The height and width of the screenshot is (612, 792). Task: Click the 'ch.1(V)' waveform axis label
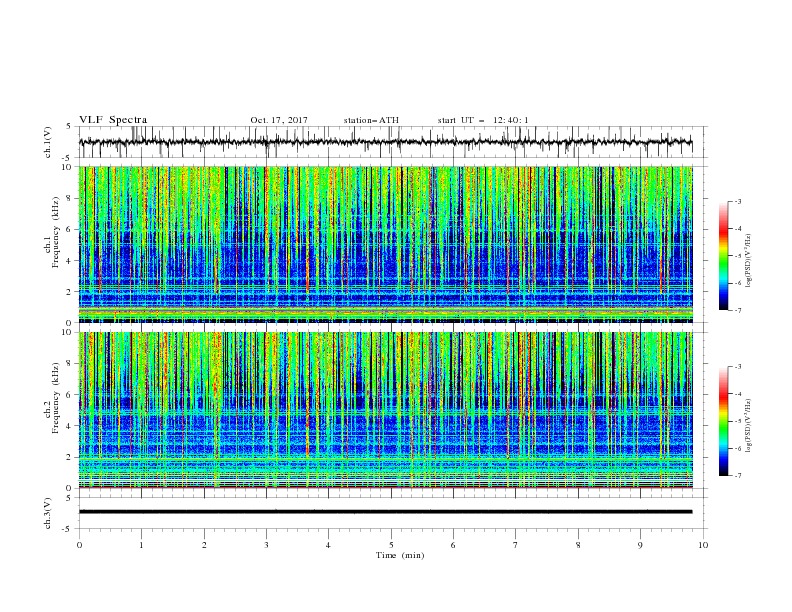[48, 142]
